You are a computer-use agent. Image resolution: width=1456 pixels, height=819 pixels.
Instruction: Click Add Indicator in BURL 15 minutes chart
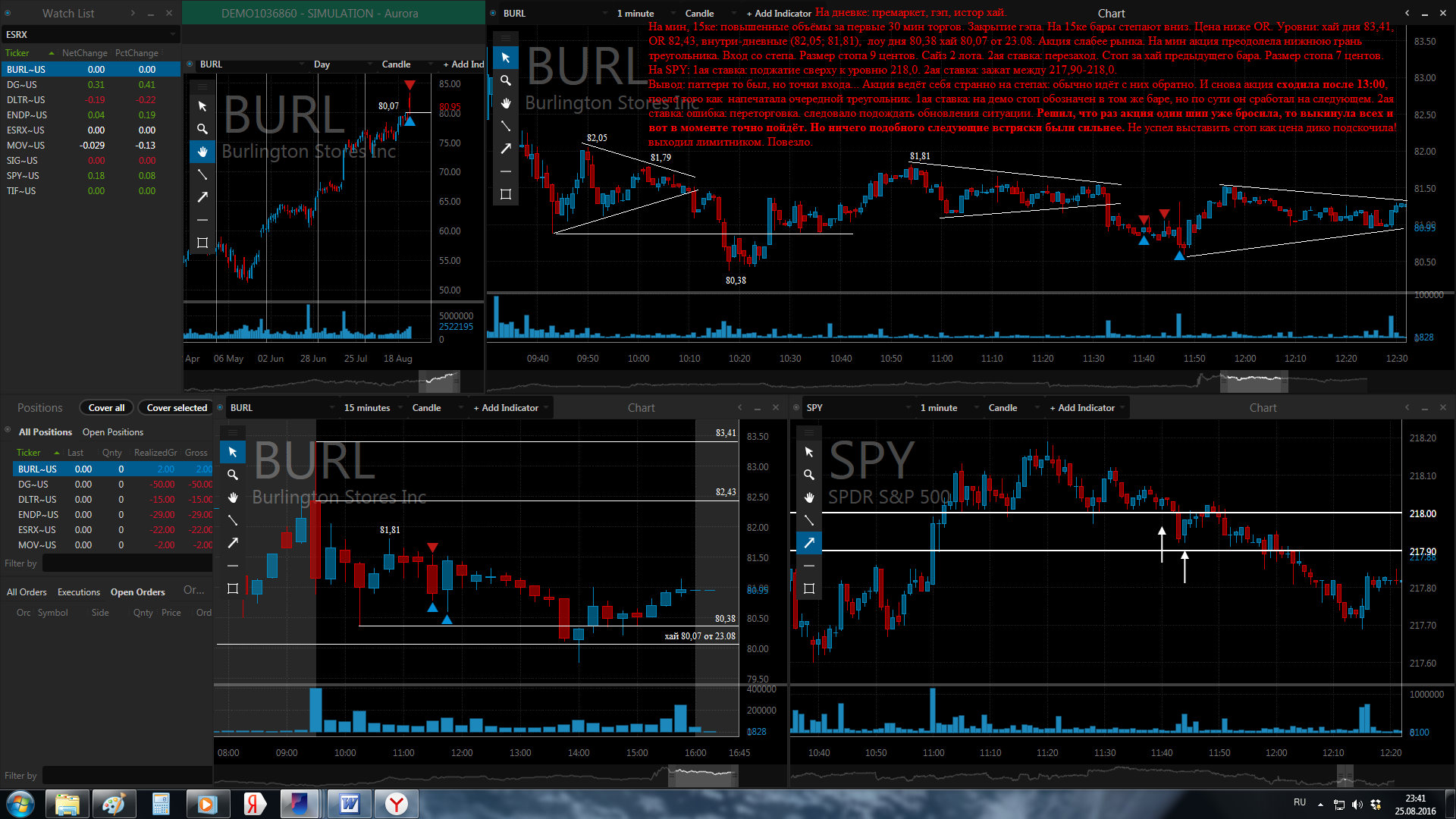(506, 408)
